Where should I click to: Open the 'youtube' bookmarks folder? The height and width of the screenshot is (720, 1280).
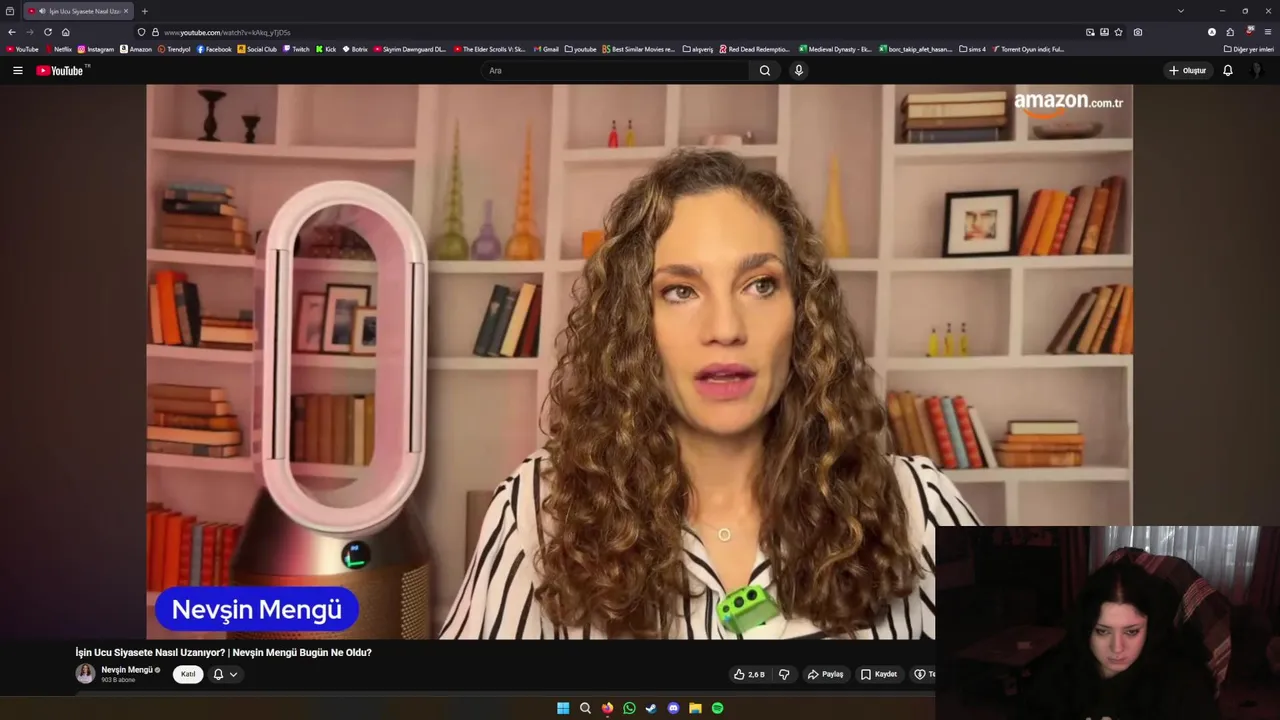(580, 49)
